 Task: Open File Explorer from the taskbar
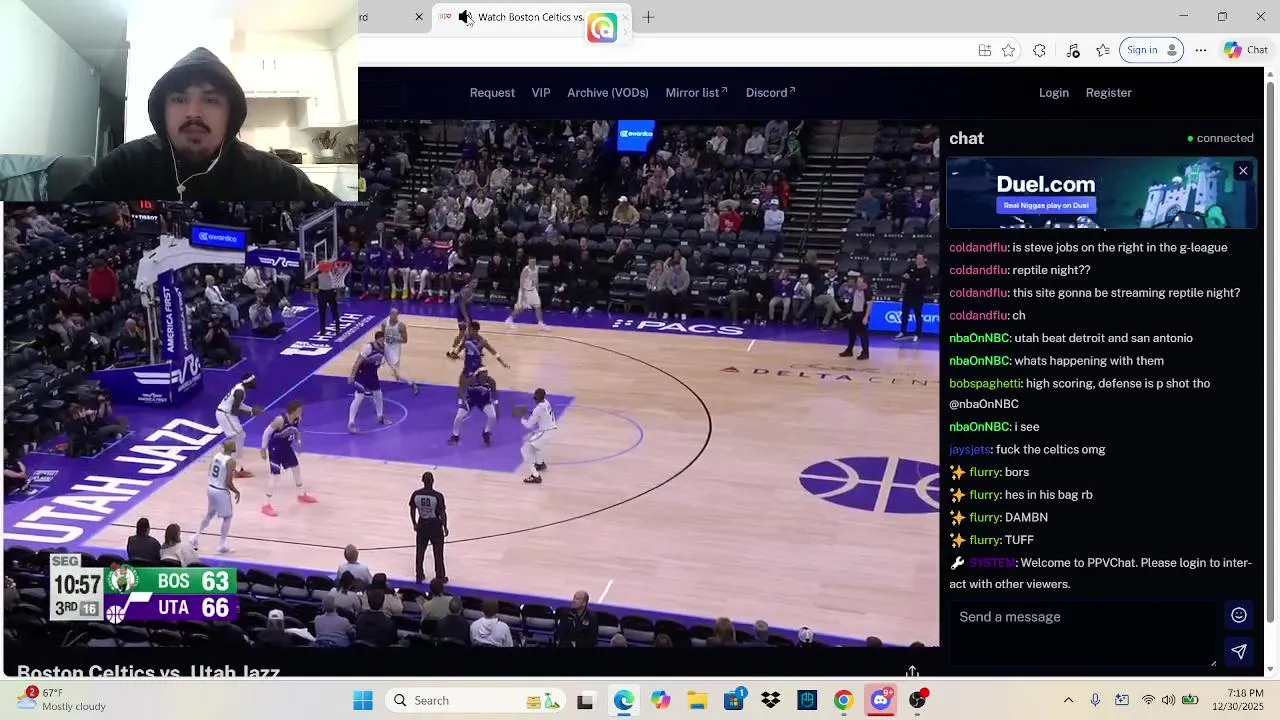(x=697, y=701)
